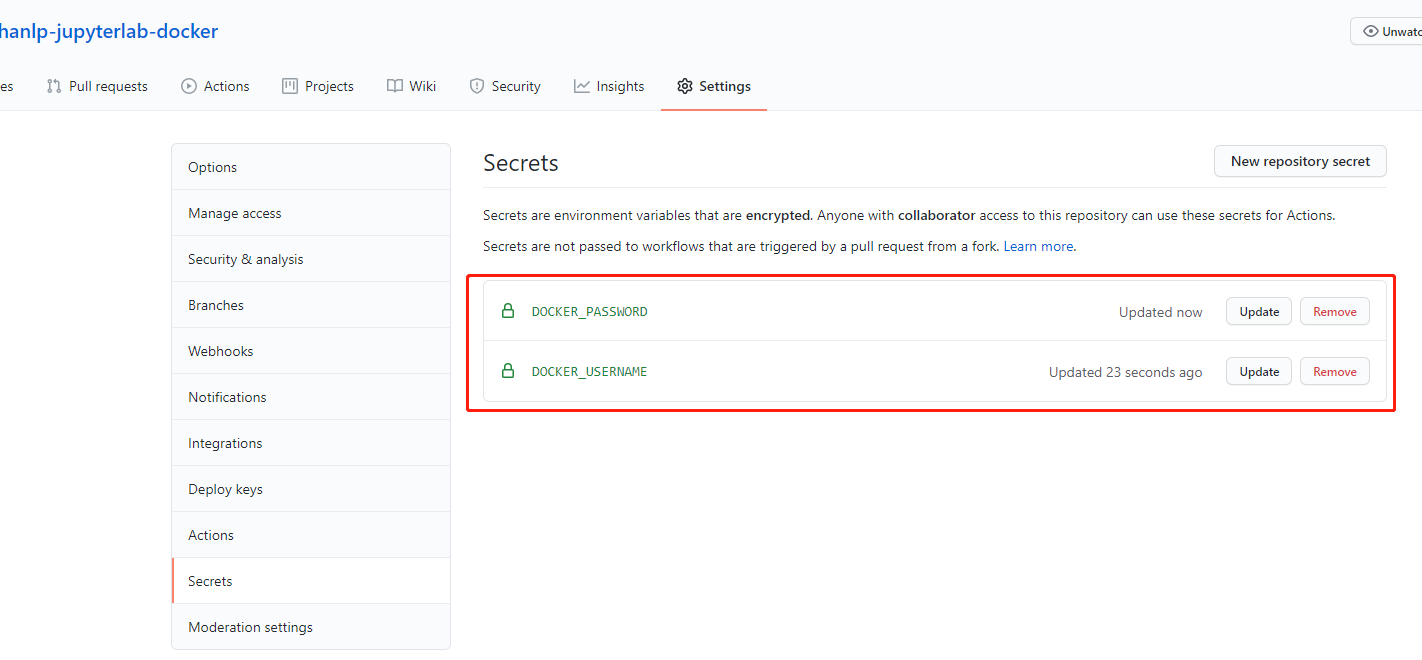Viewport: 1422px width, 660px height.
Task: Update the DOCKER_USERNAME secret
Action: 1259,371
